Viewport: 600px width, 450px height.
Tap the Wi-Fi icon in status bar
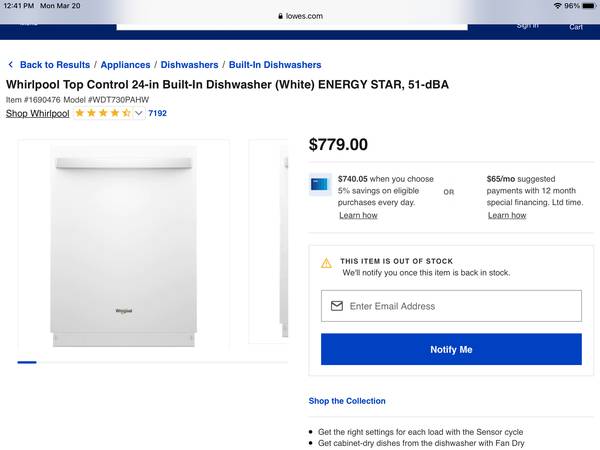click(x=557, y=6)
